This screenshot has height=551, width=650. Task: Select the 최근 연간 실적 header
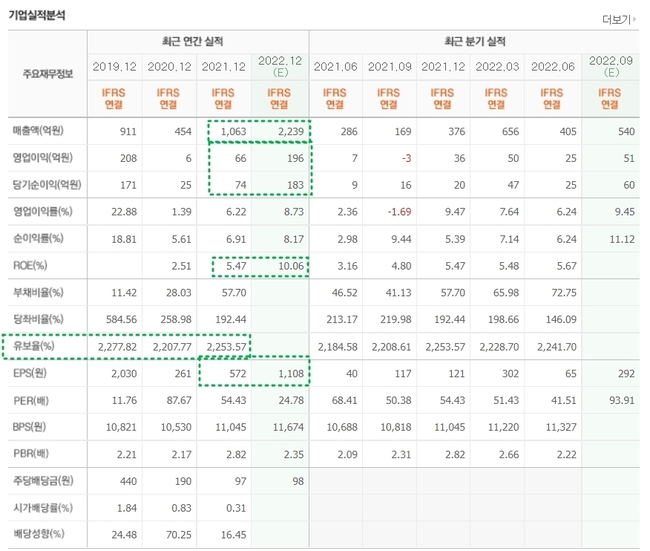[193, 41]
